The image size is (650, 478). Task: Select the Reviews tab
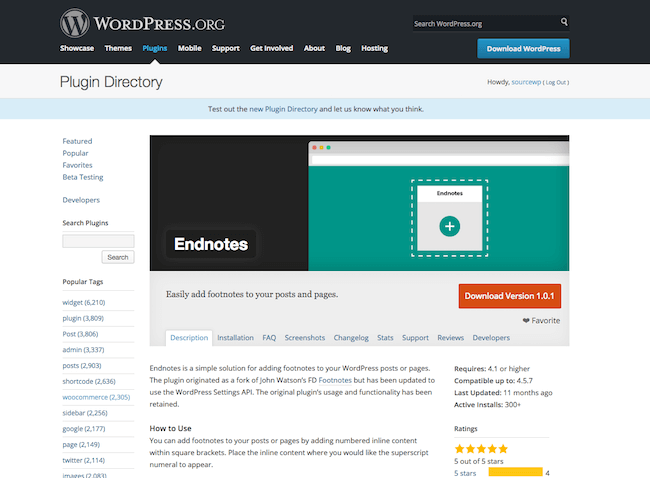point(450,338)
